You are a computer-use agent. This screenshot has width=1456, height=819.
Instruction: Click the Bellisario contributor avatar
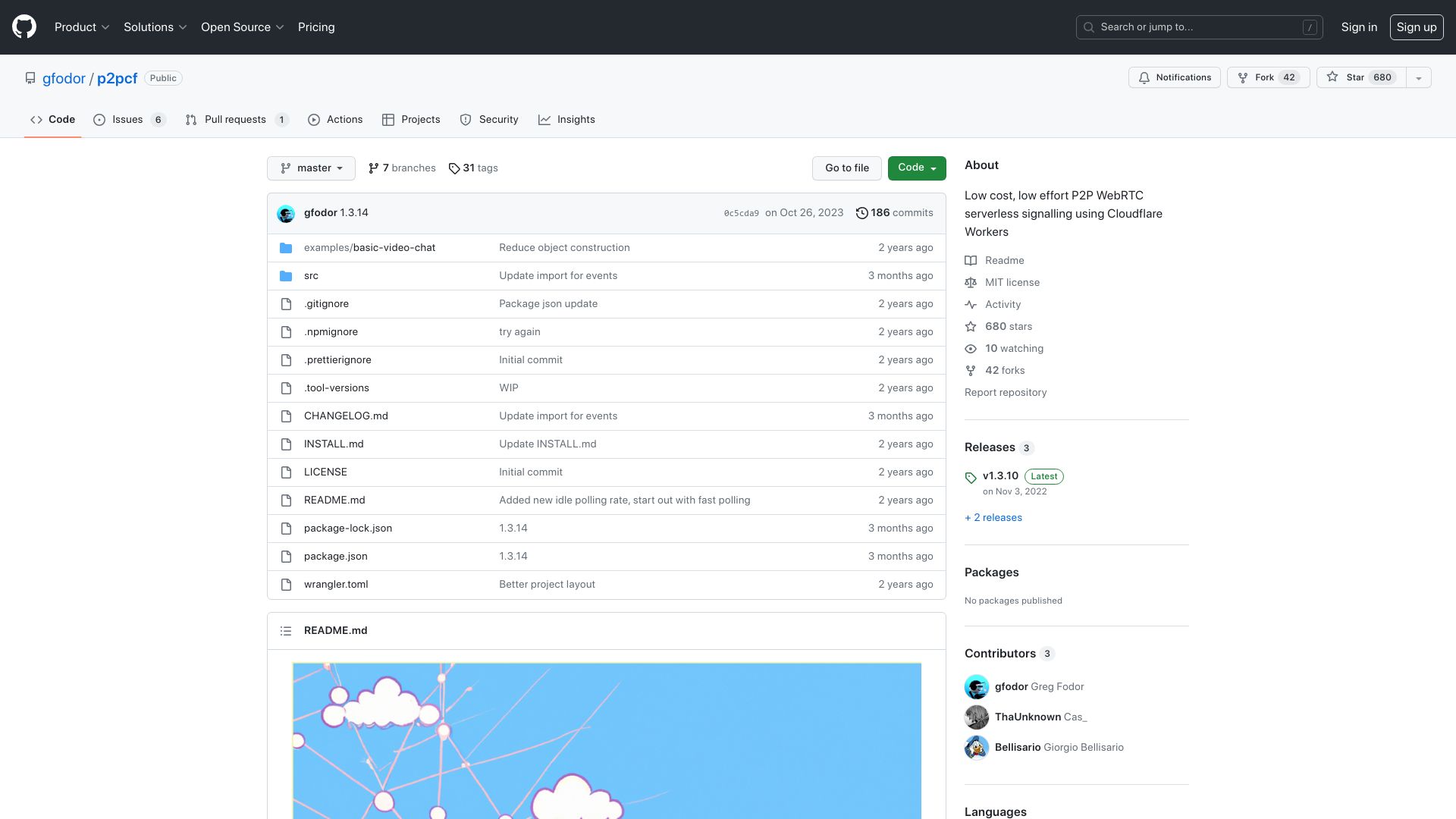coord(977,748)
